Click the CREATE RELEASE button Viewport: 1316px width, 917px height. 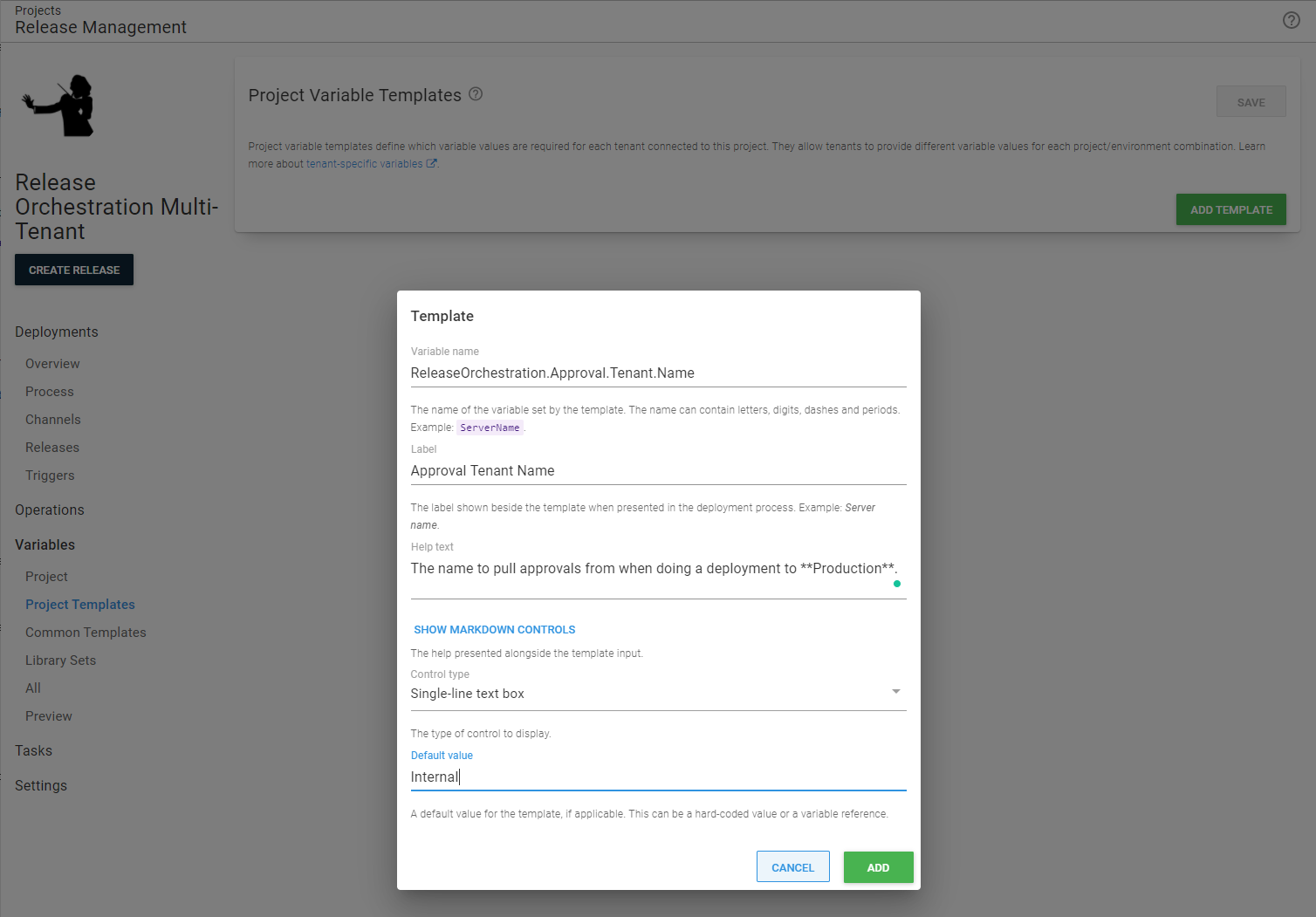click(x=73, y=270)
